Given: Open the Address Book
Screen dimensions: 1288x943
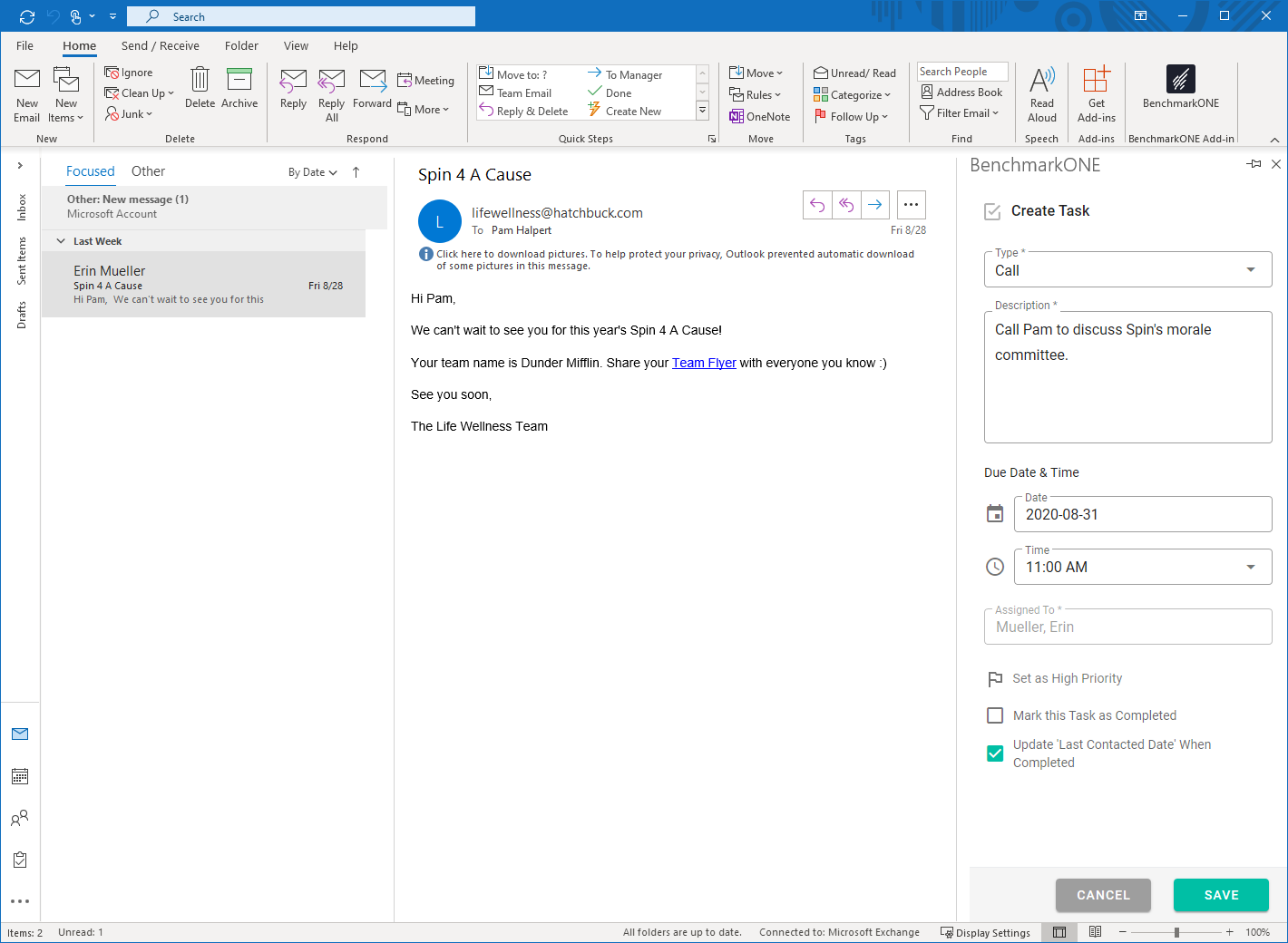Looking at the screenshot, I should click(x=961, y=92).
